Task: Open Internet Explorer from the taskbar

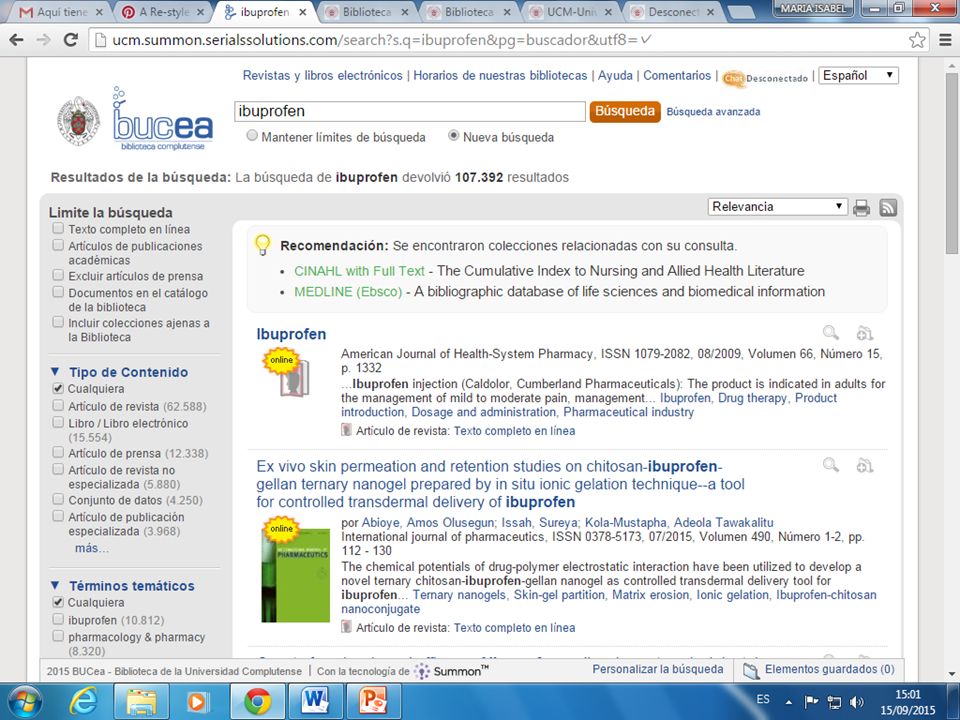Action: point(83,702)
